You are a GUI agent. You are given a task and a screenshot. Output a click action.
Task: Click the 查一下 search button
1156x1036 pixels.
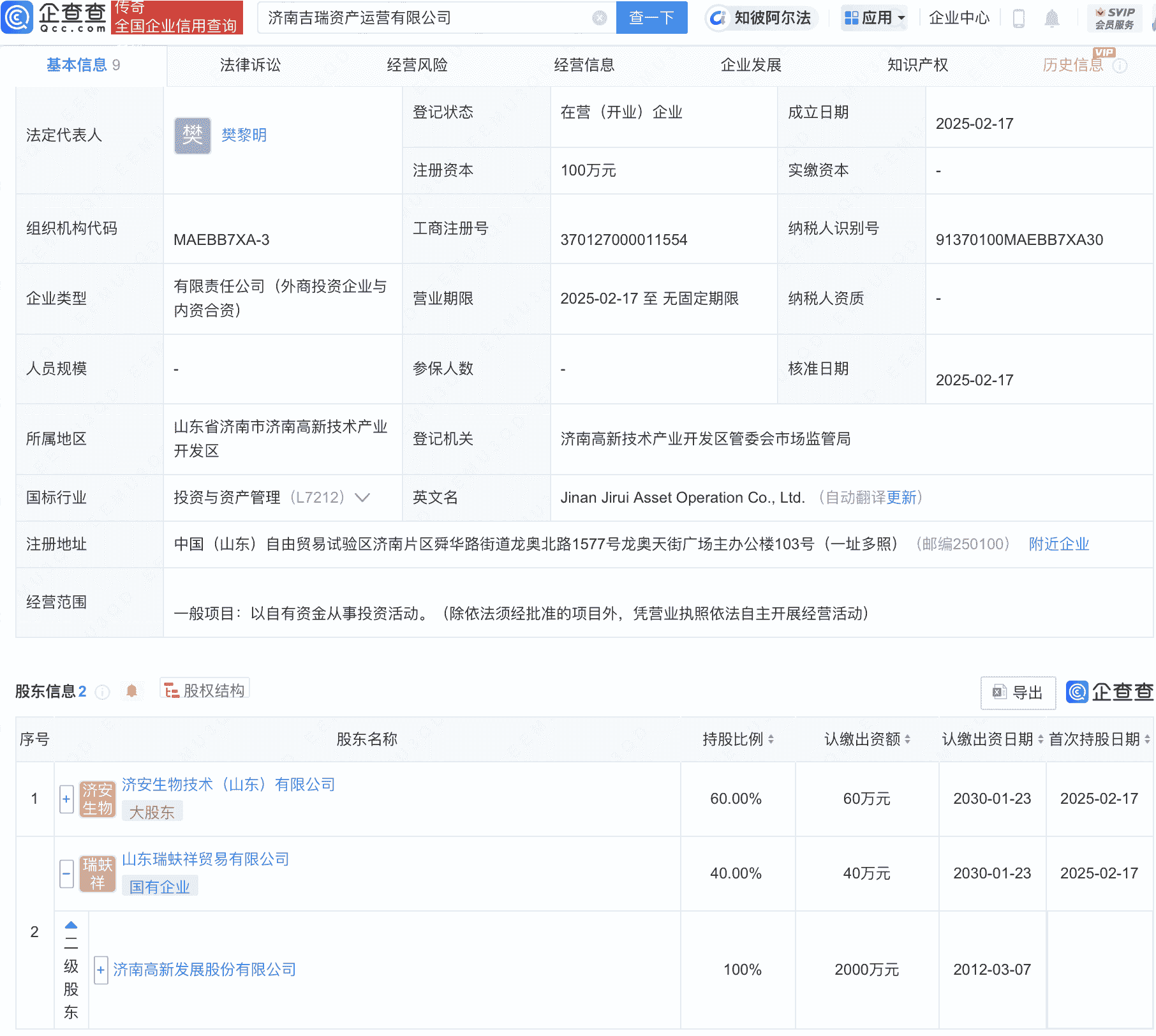[651, 18]
